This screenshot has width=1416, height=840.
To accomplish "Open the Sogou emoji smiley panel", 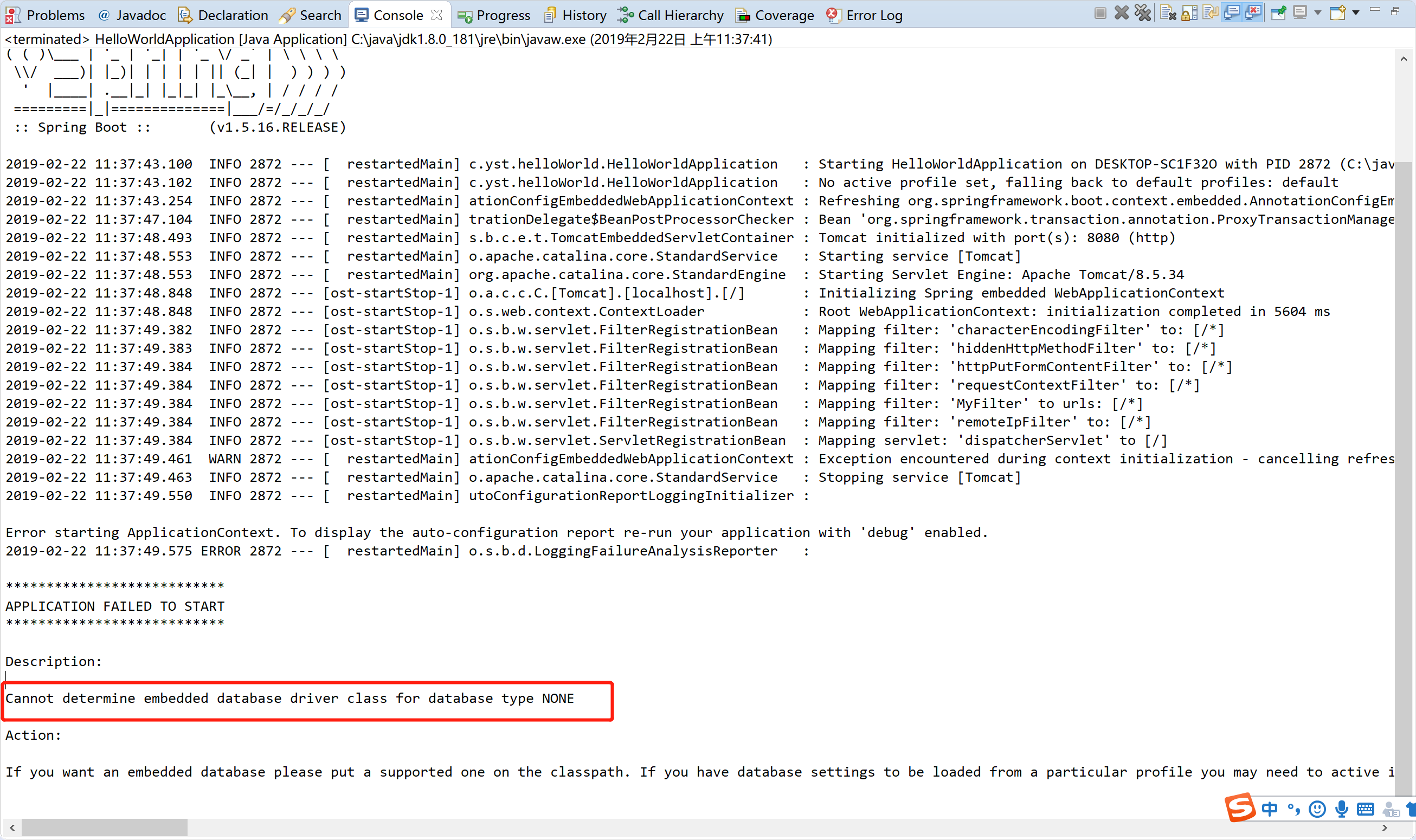I will tap(1317, 810).
